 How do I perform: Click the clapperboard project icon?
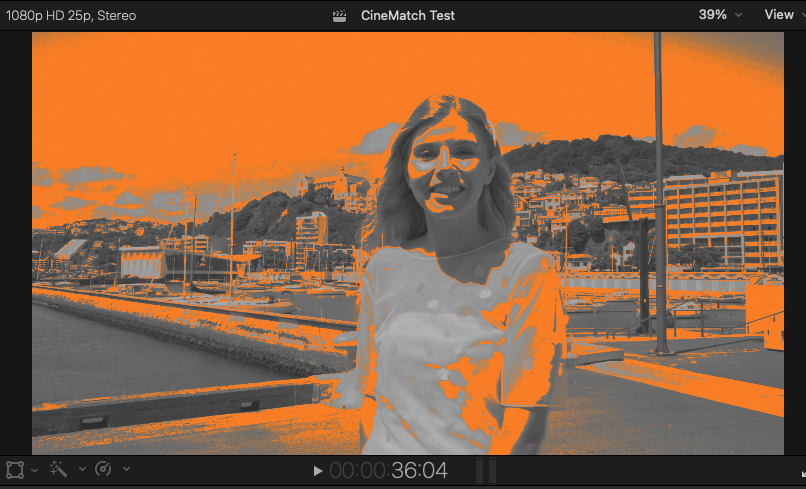pos(341,16)
